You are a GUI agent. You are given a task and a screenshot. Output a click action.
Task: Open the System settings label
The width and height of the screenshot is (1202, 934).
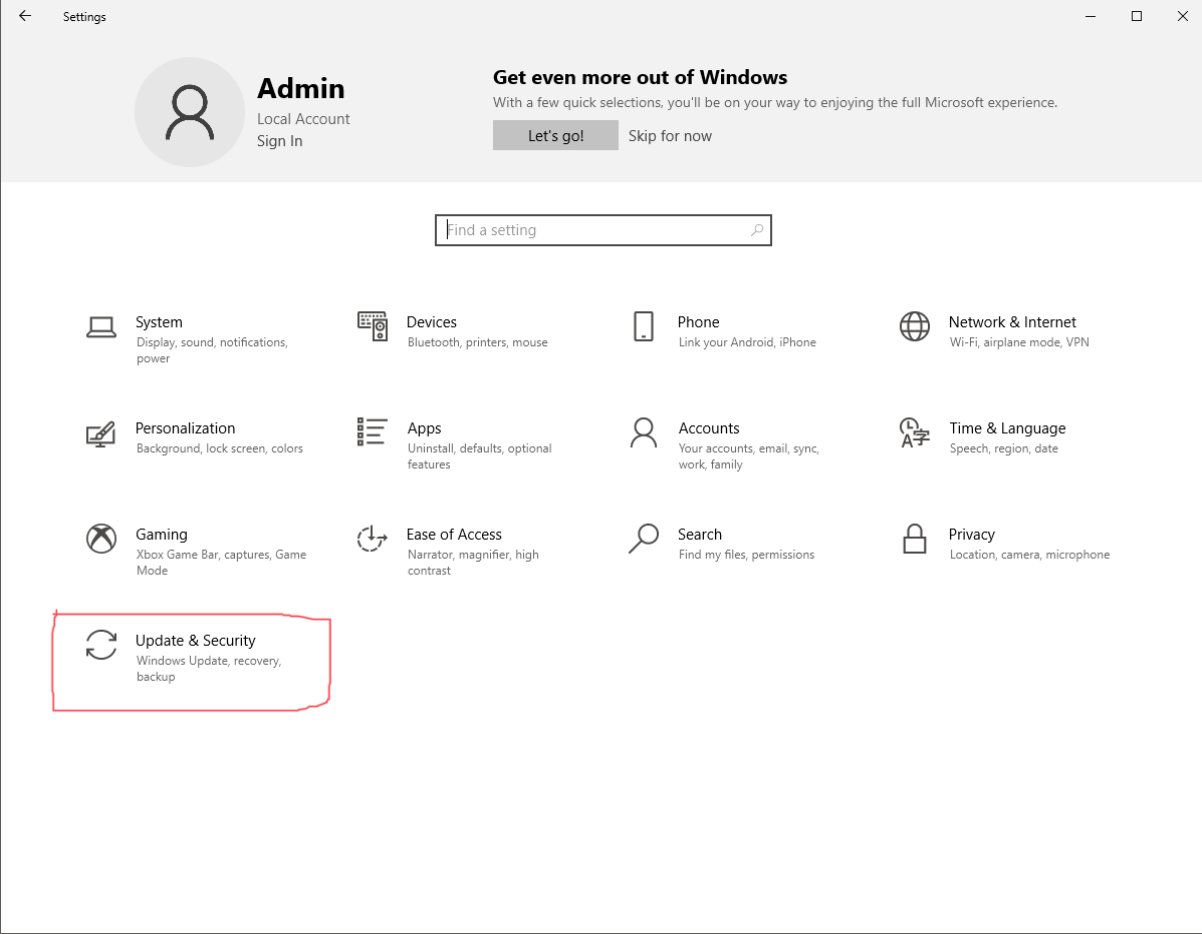[159, 322]
